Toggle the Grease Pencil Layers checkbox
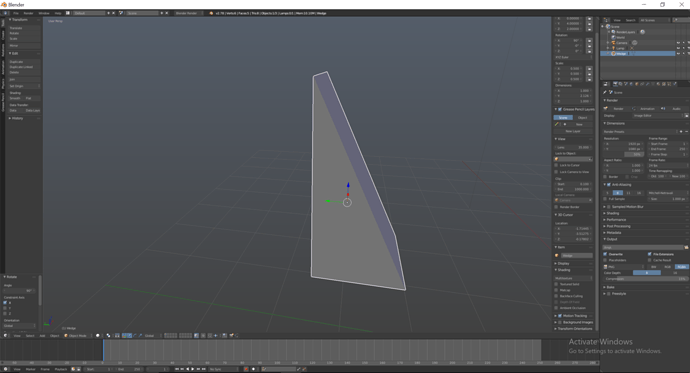The image size is (690, 373). click(560, 109)
